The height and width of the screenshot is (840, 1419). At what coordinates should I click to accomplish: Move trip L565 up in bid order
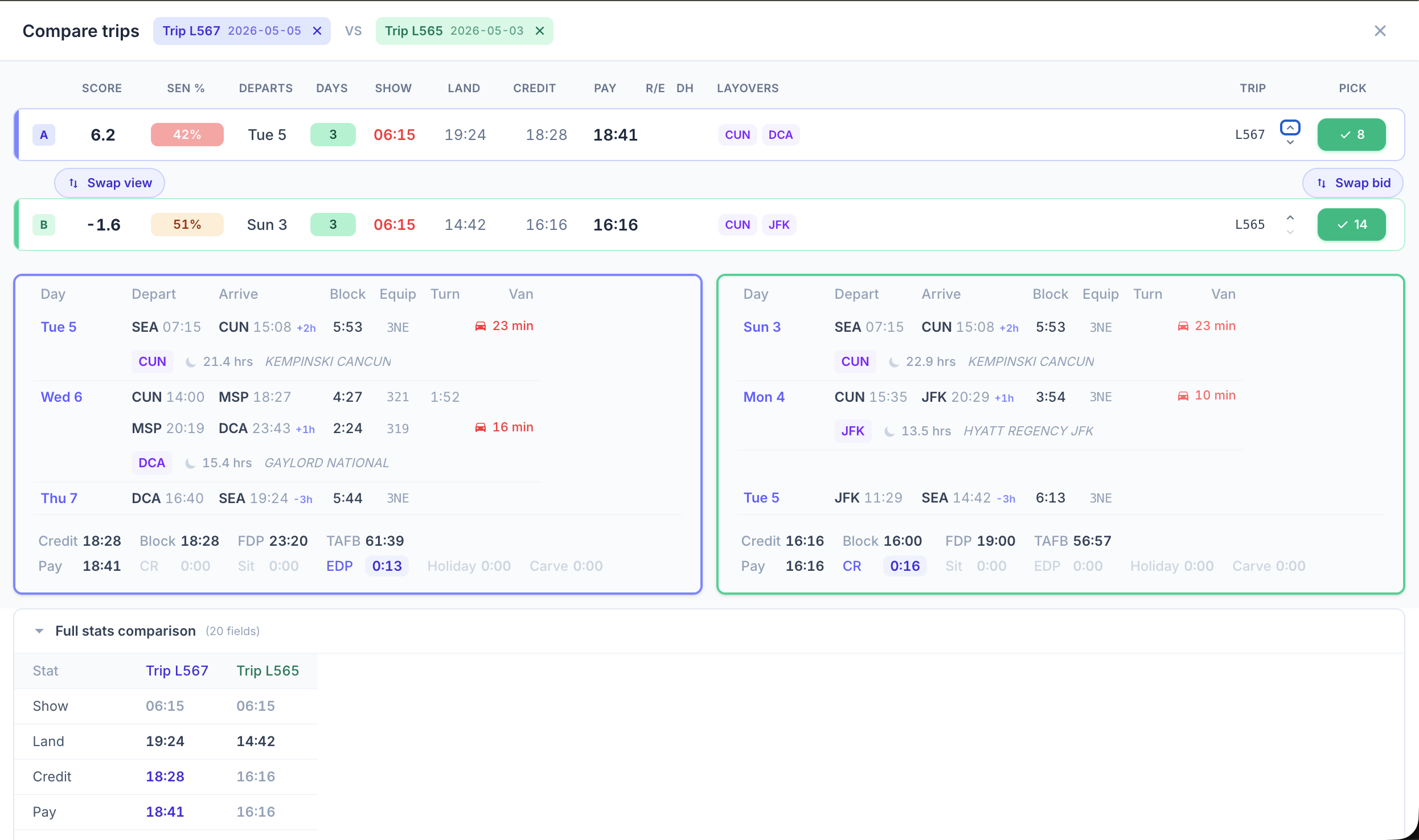tap(1290, 217)
